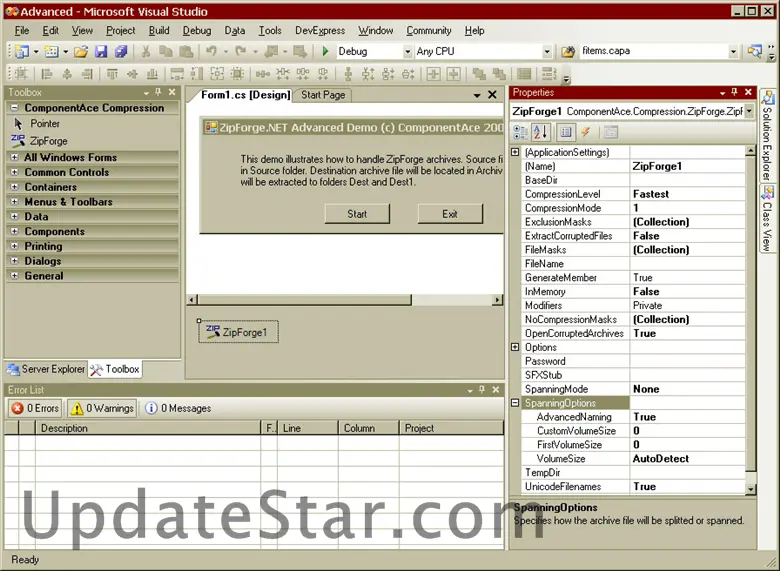This screenshot has height=571, width=780.
Task: Click the New Project toolbar icon
Action: (21, 51)
